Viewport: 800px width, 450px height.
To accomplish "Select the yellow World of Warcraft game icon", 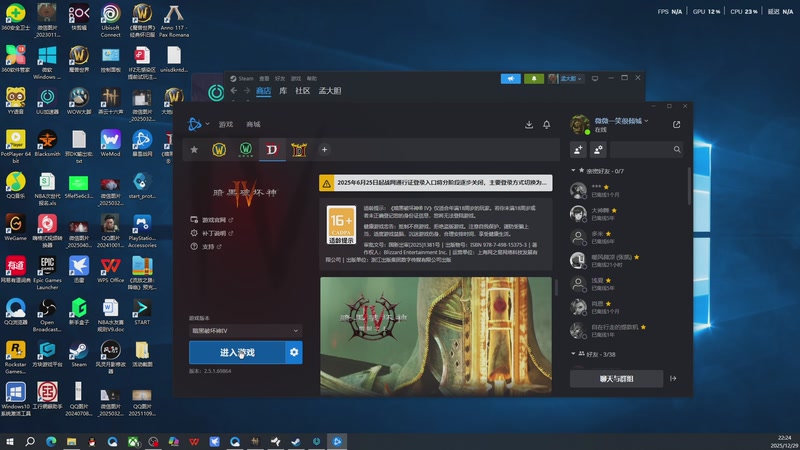I will click(x=219, y=149).
